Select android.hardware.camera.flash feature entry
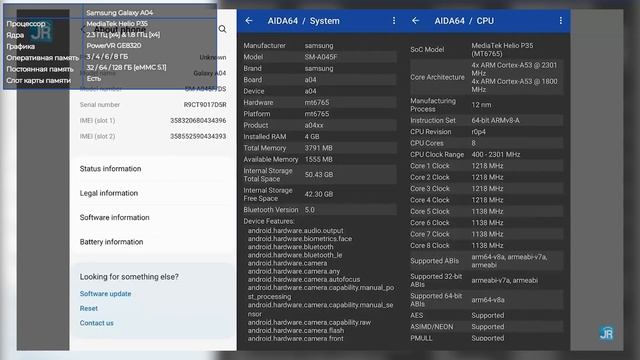 [x=296, y=331]
